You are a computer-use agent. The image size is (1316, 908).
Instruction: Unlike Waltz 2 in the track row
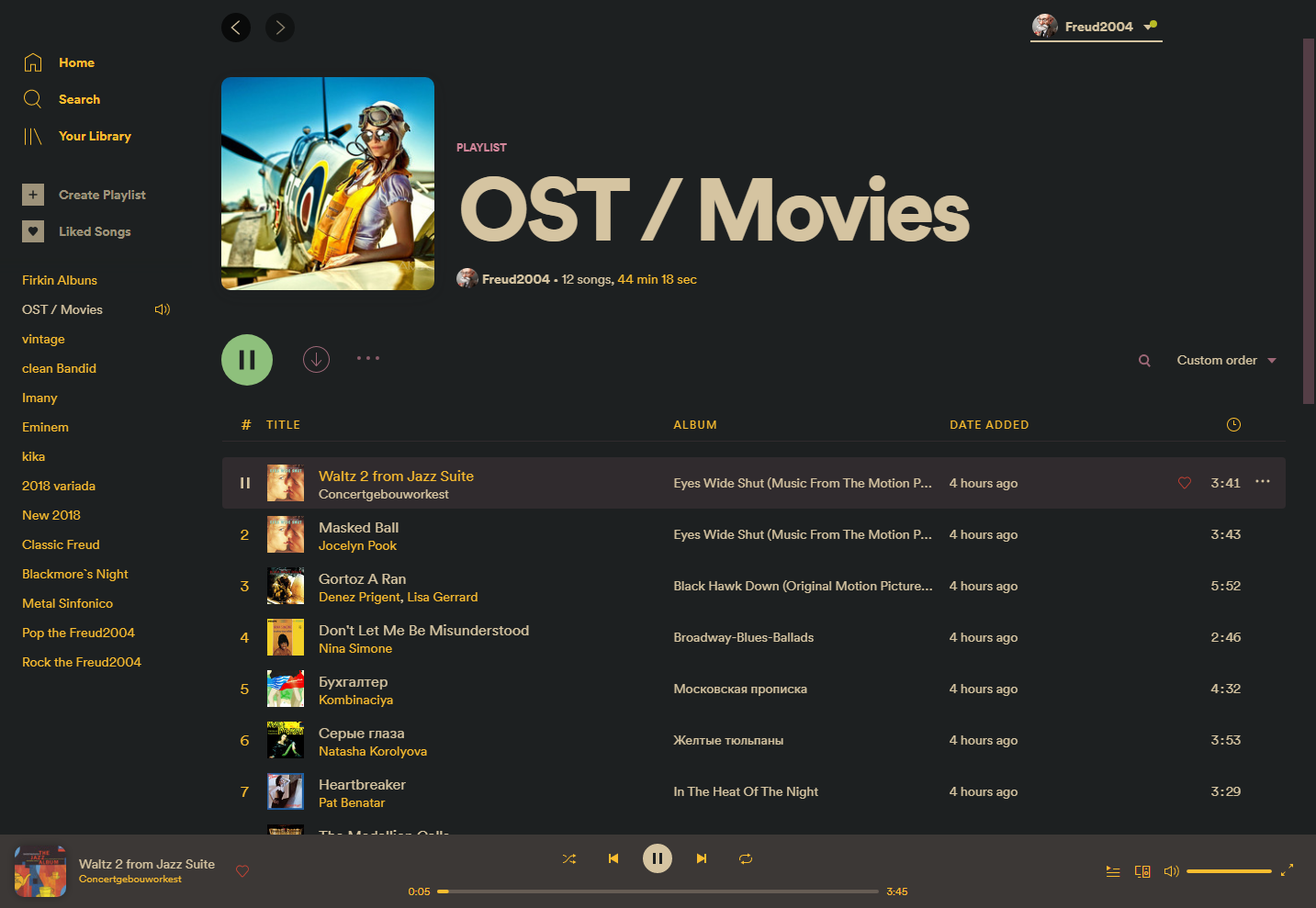[1185, 483]
